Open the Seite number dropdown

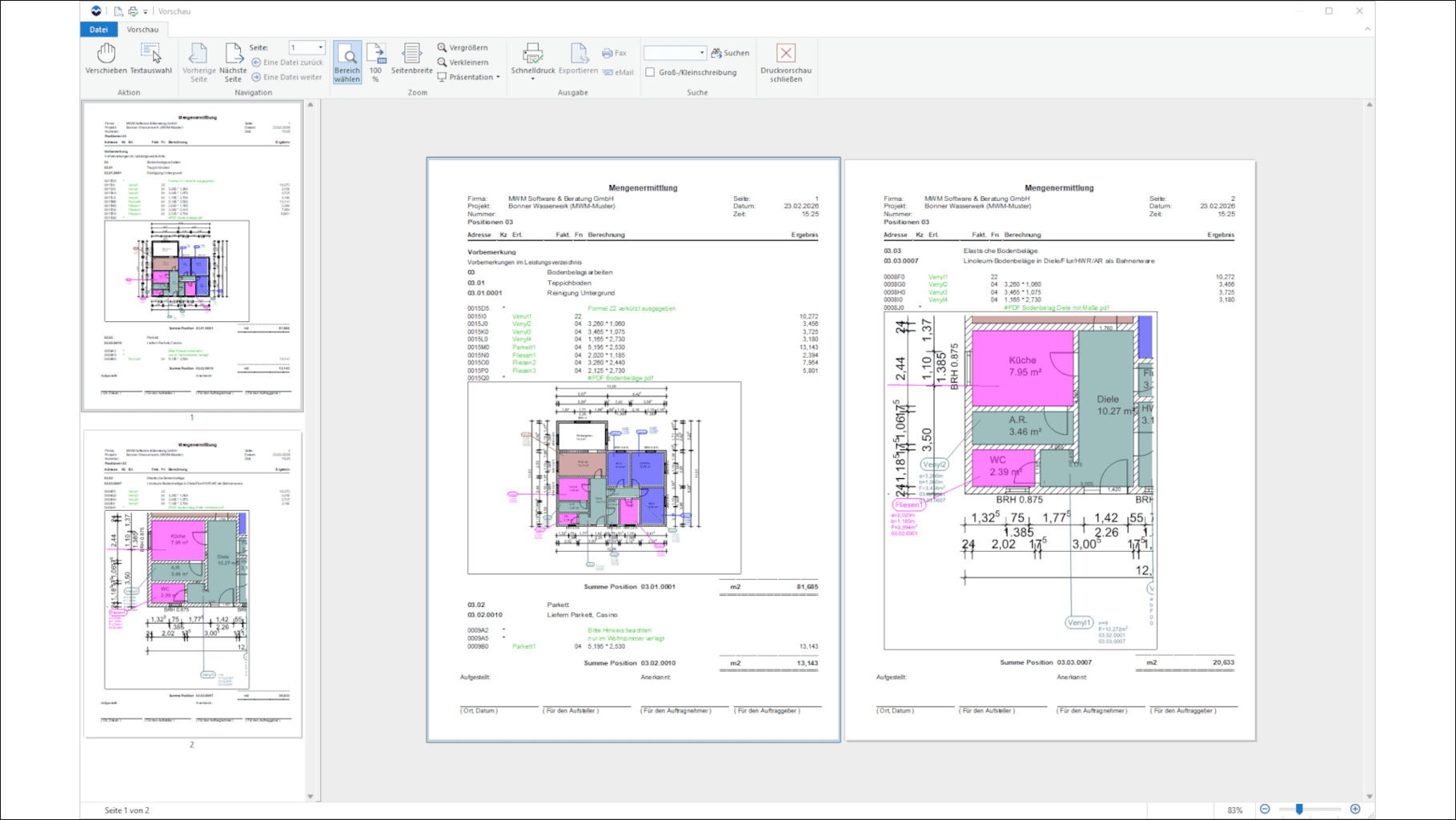coord(321,47)
